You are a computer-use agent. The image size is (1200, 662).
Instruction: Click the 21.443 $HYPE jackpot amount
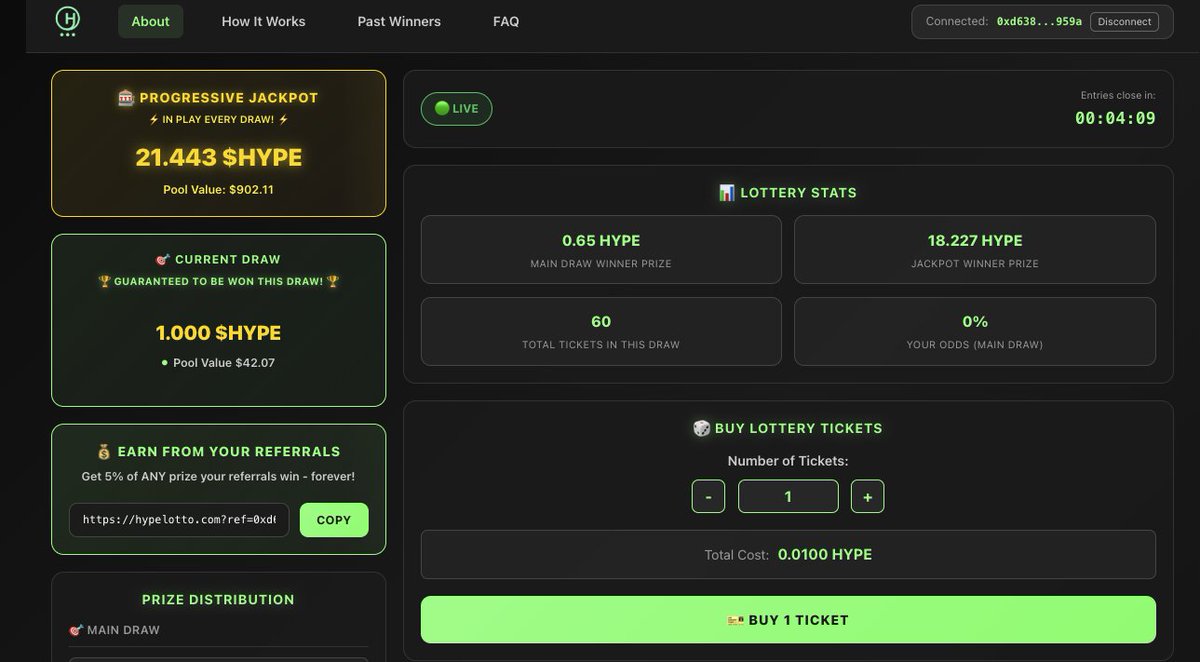(218, 157)
